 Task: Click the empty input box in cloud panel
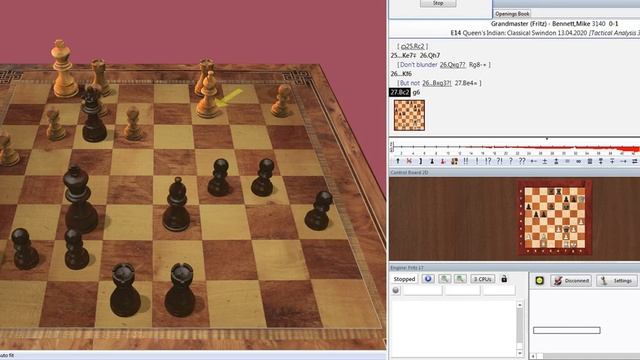click(x=567, y=330)
